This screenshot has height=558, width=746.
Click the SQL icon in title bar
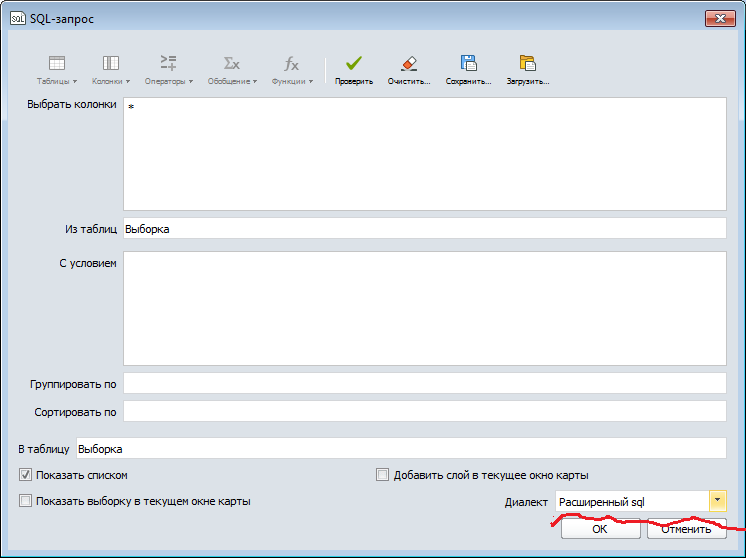point(18,19)
